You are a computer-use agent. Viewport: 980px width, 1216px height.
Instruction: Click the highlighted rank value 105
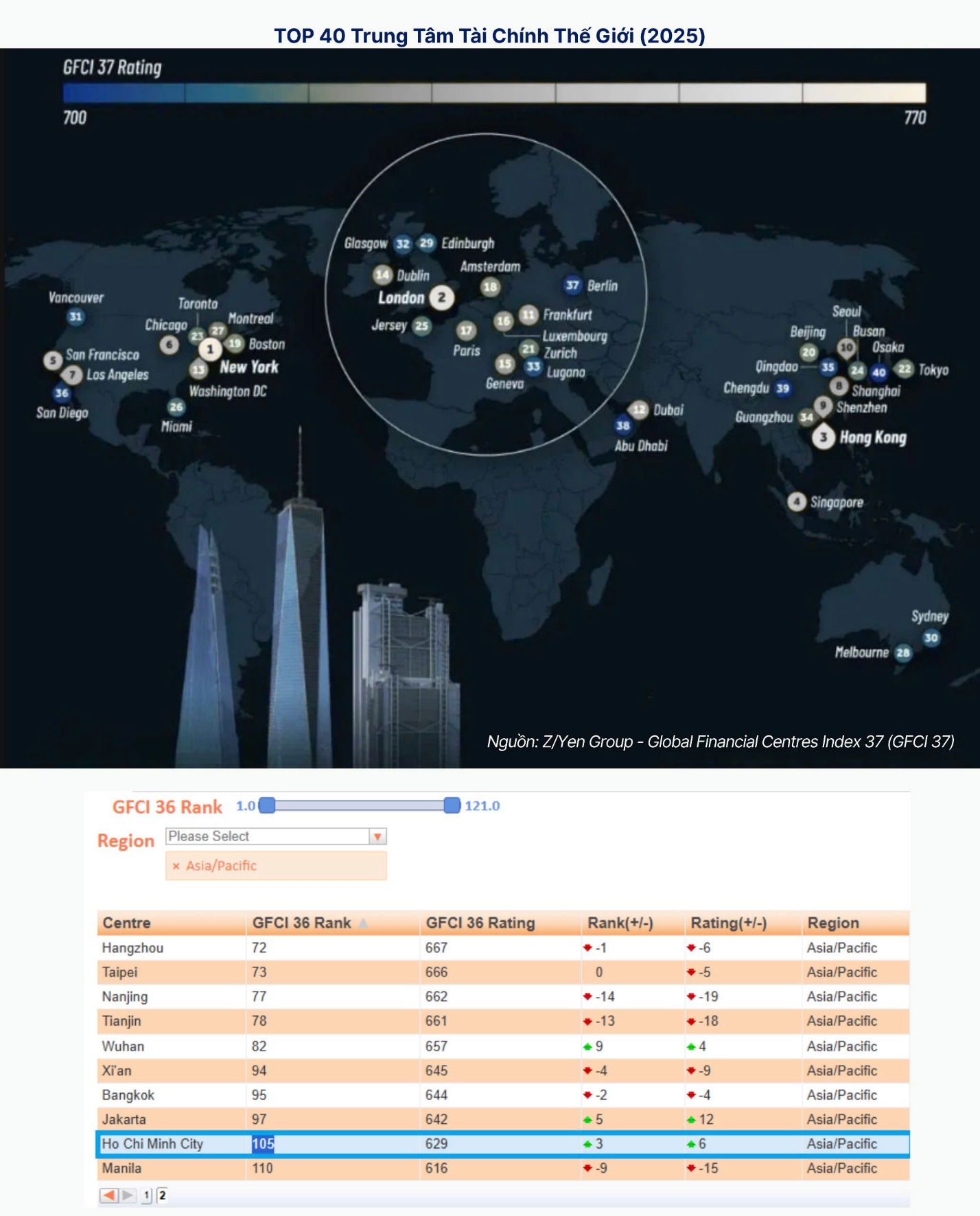263,1144
